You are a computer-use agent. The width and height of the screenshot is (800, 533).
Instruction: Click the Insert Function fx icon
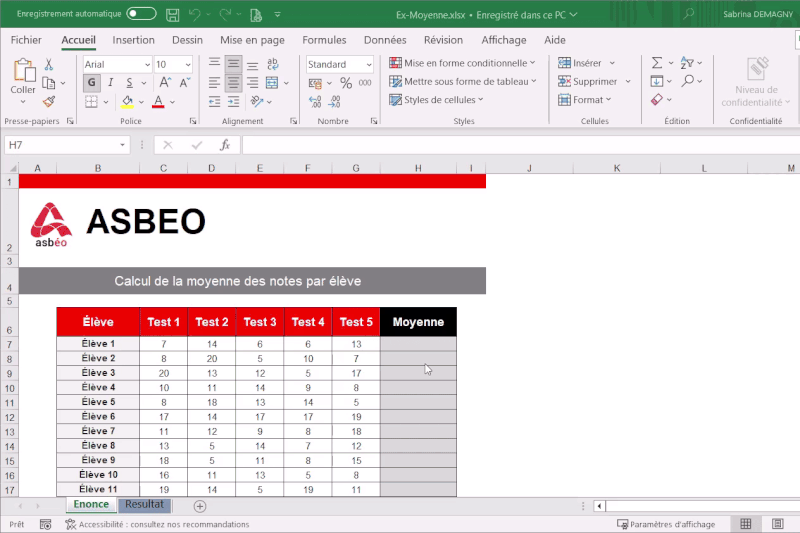tap(225, 145)
